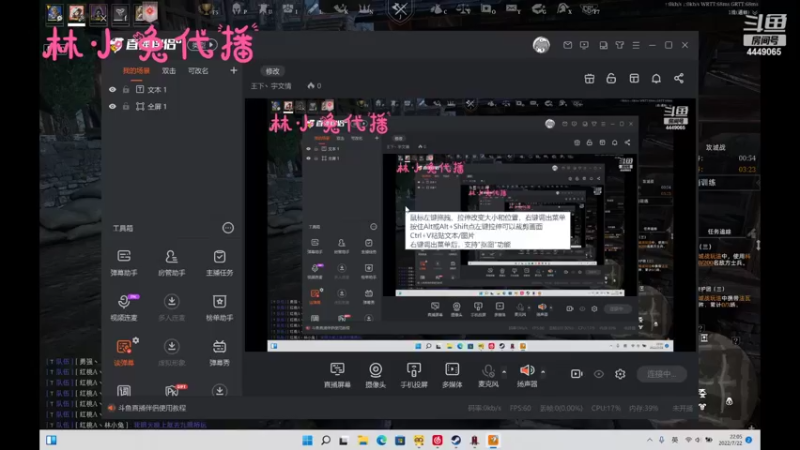Hide the 文本 1 source
Screen dimensions: 800x450
click(x=112, y=90)
